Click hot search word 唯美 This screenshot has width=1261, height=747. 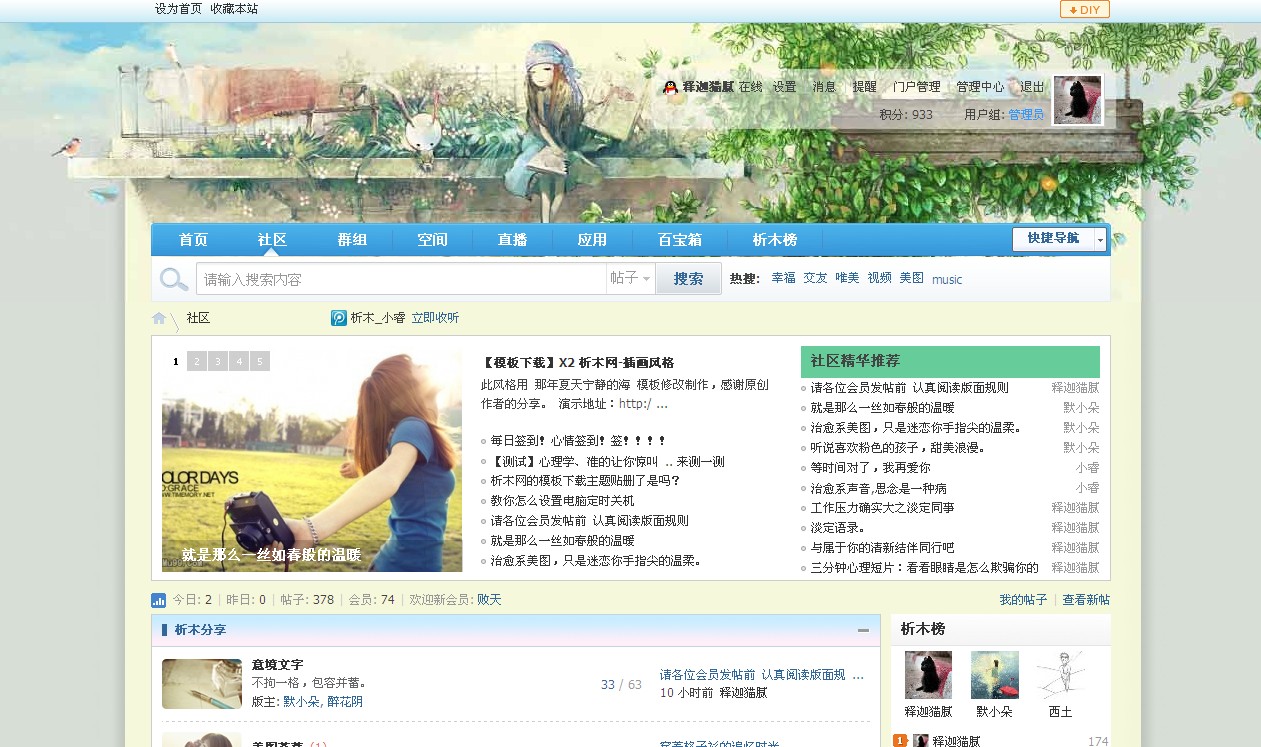(x=847, y=279)
